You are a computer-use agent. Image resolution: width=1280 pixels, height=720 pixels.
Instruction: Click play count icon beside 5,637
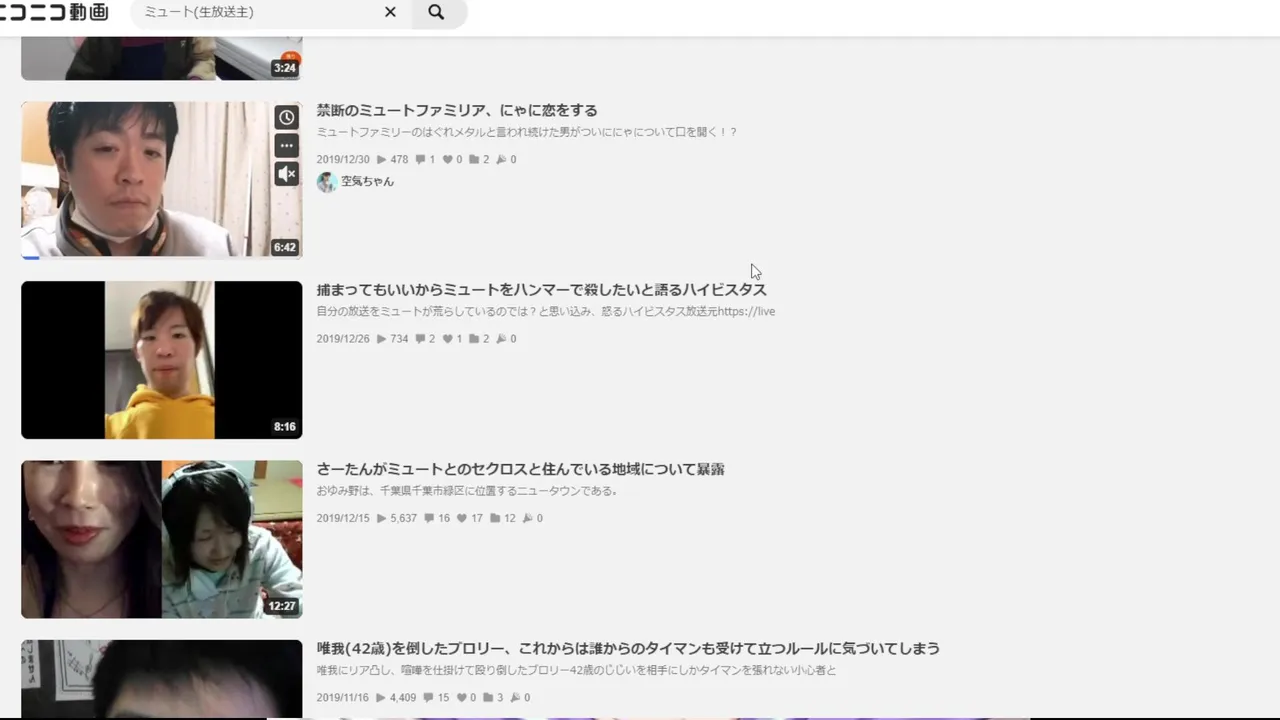[381, 518]
